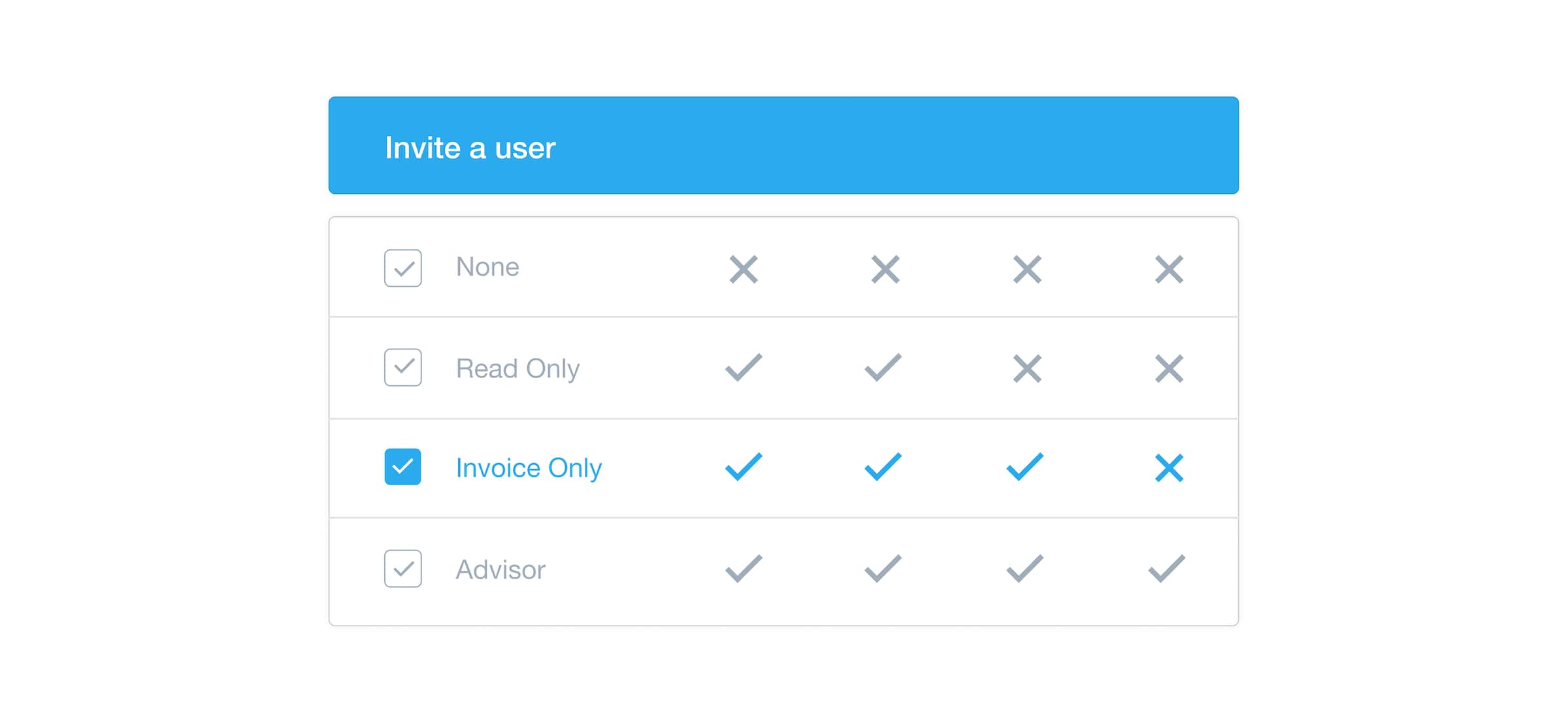The width and height of the screenshot is (1568, 721).
Task: Click the Read Only row label
Action: click(517, 368)
